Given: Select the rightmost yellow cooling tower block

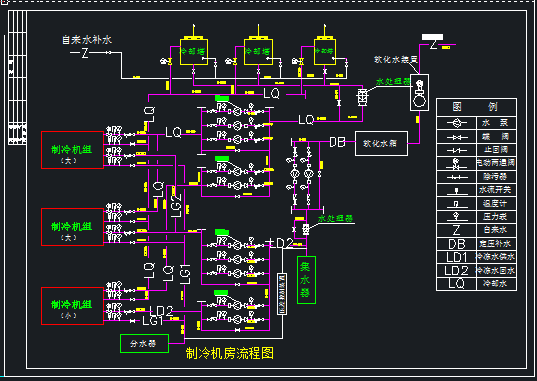Looking at the screenshot, I should [325, 51].
